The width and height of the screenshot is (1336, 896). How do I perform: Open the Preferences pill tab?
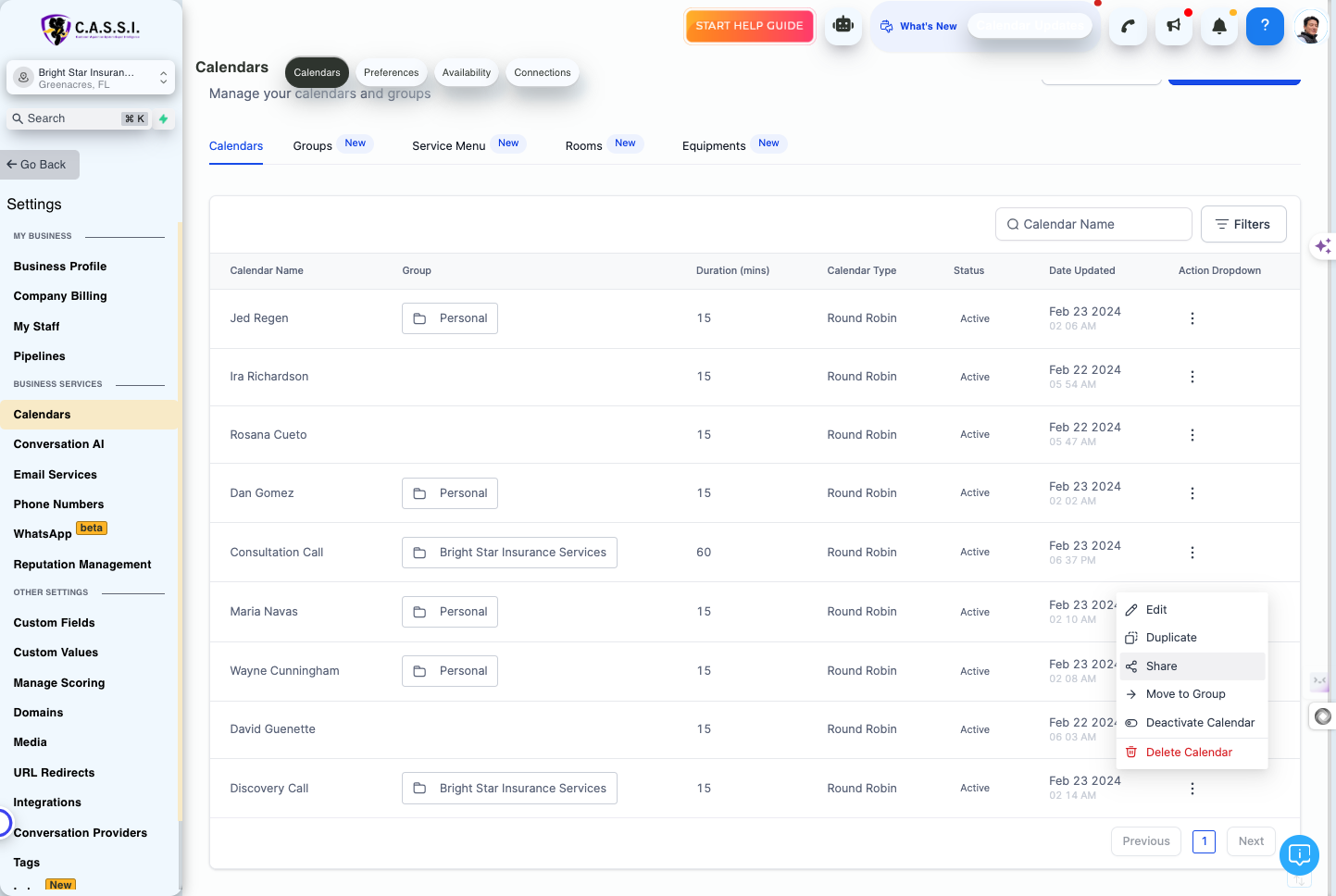click(x=391, y=72)
